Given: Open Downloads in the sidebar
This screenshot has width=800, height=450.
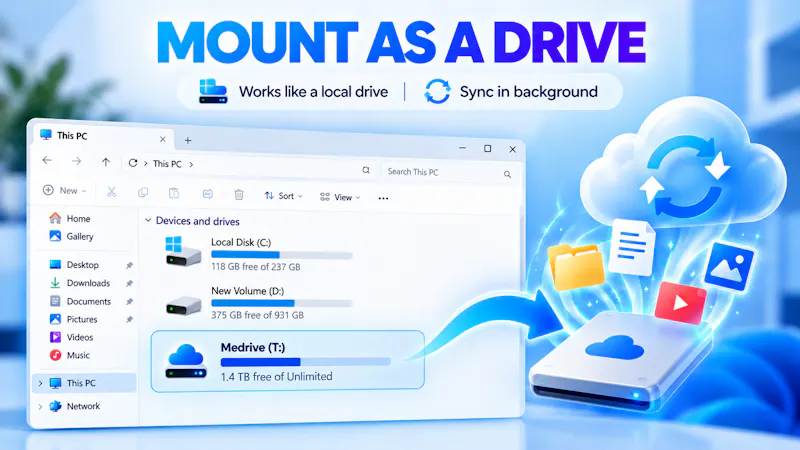Looking at the screenshot, I should (x=80, y=283).
